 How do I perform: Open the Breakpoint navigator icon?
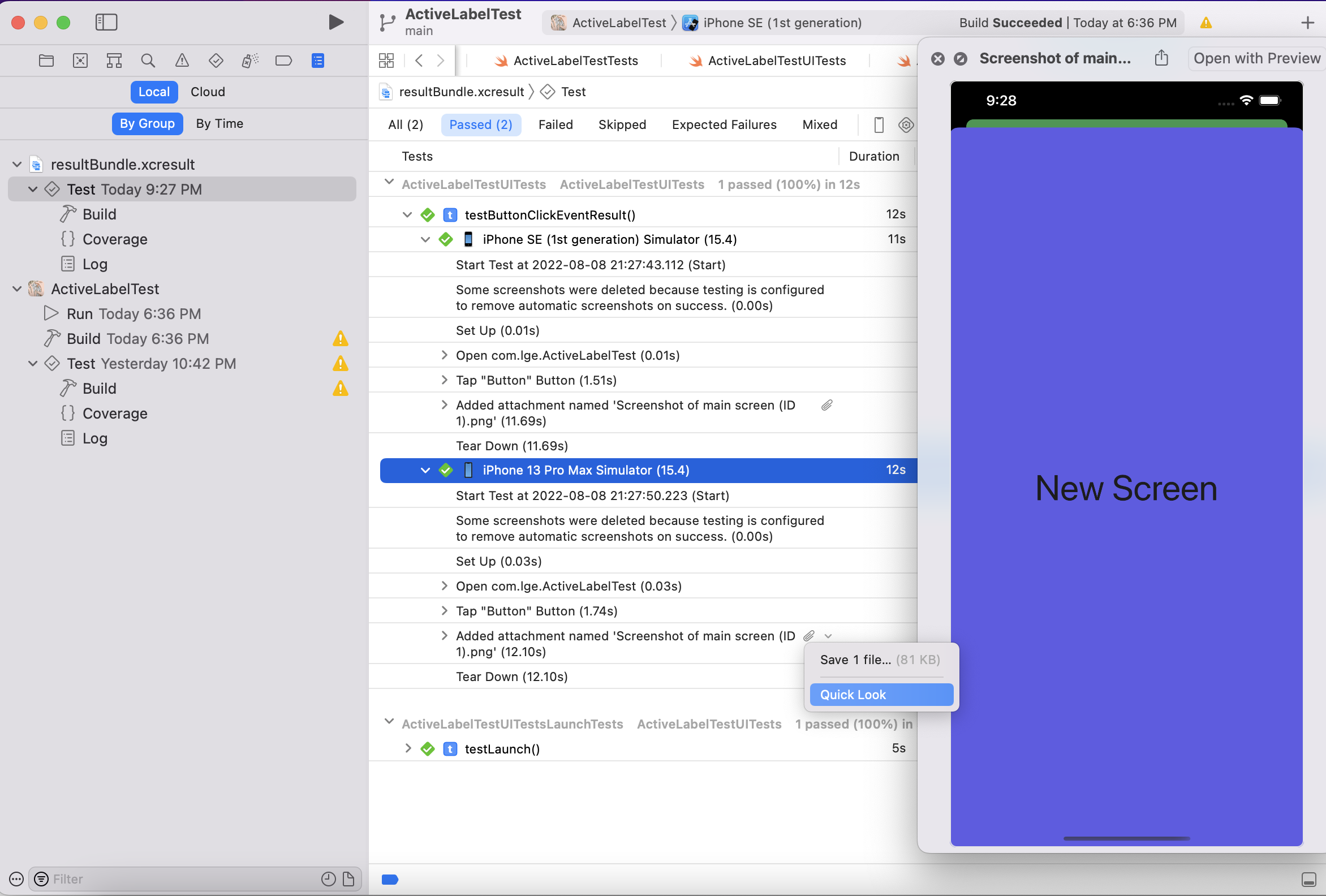(x=283, y=61)
